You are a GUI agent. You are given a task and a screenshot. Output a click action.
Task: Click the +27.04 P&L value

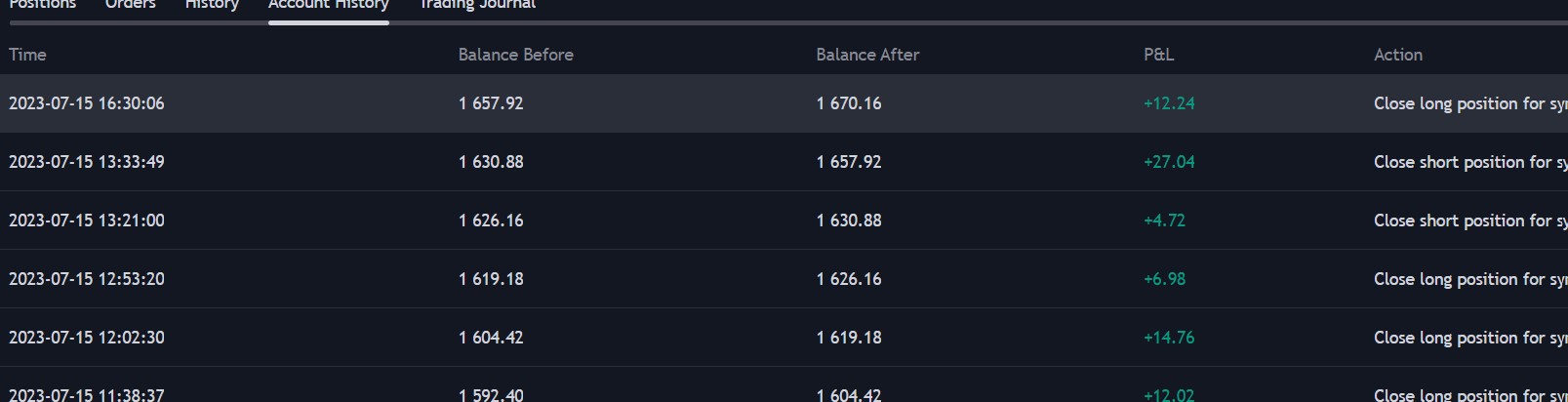[x=1168, y=162]
